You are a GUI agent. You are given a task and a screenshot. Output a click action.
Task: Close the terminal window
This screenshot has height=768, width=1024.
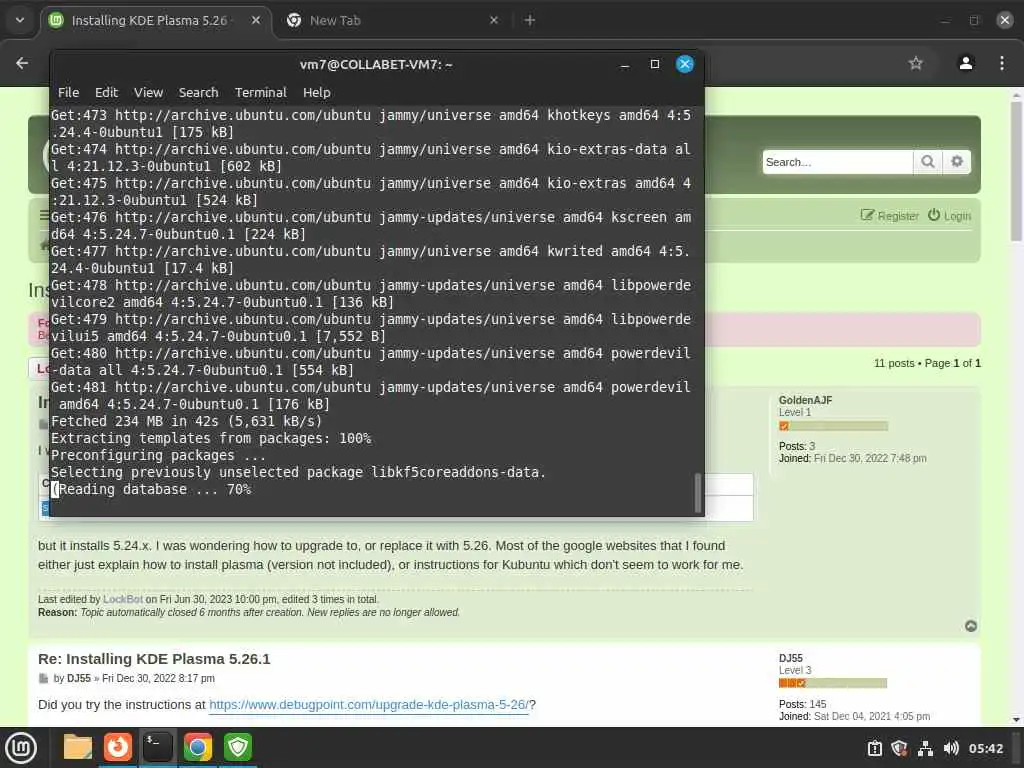point(684,64)
